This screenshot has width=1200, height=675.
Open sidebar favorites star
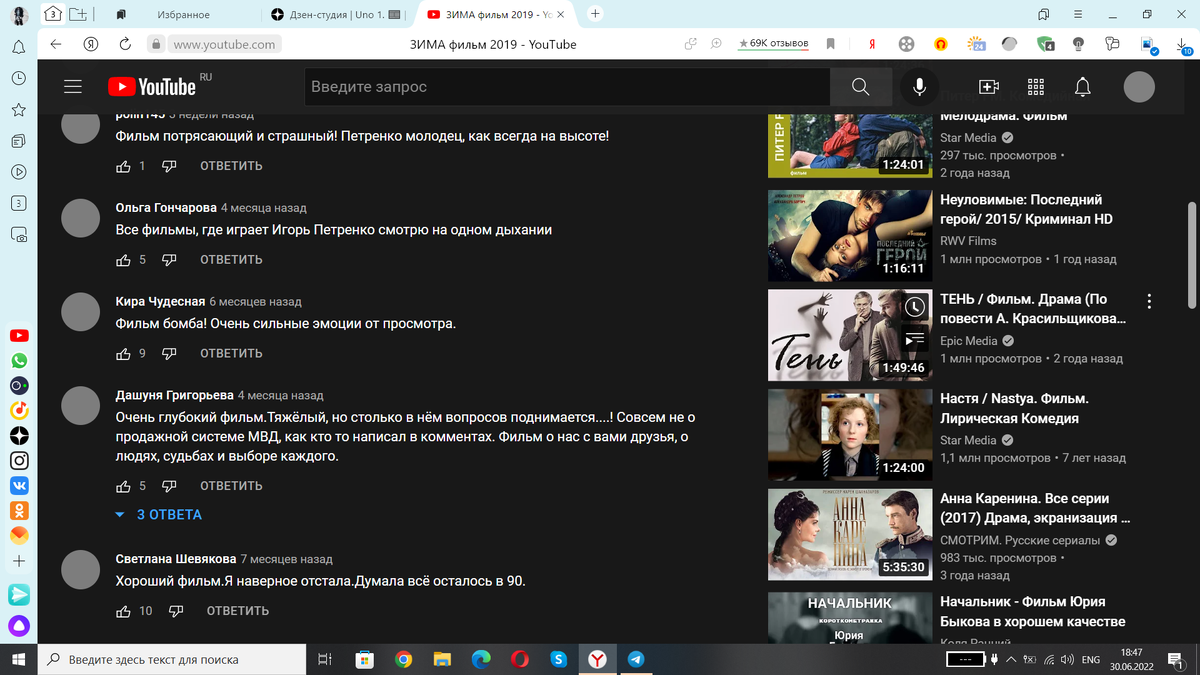(x=19, y=110)
